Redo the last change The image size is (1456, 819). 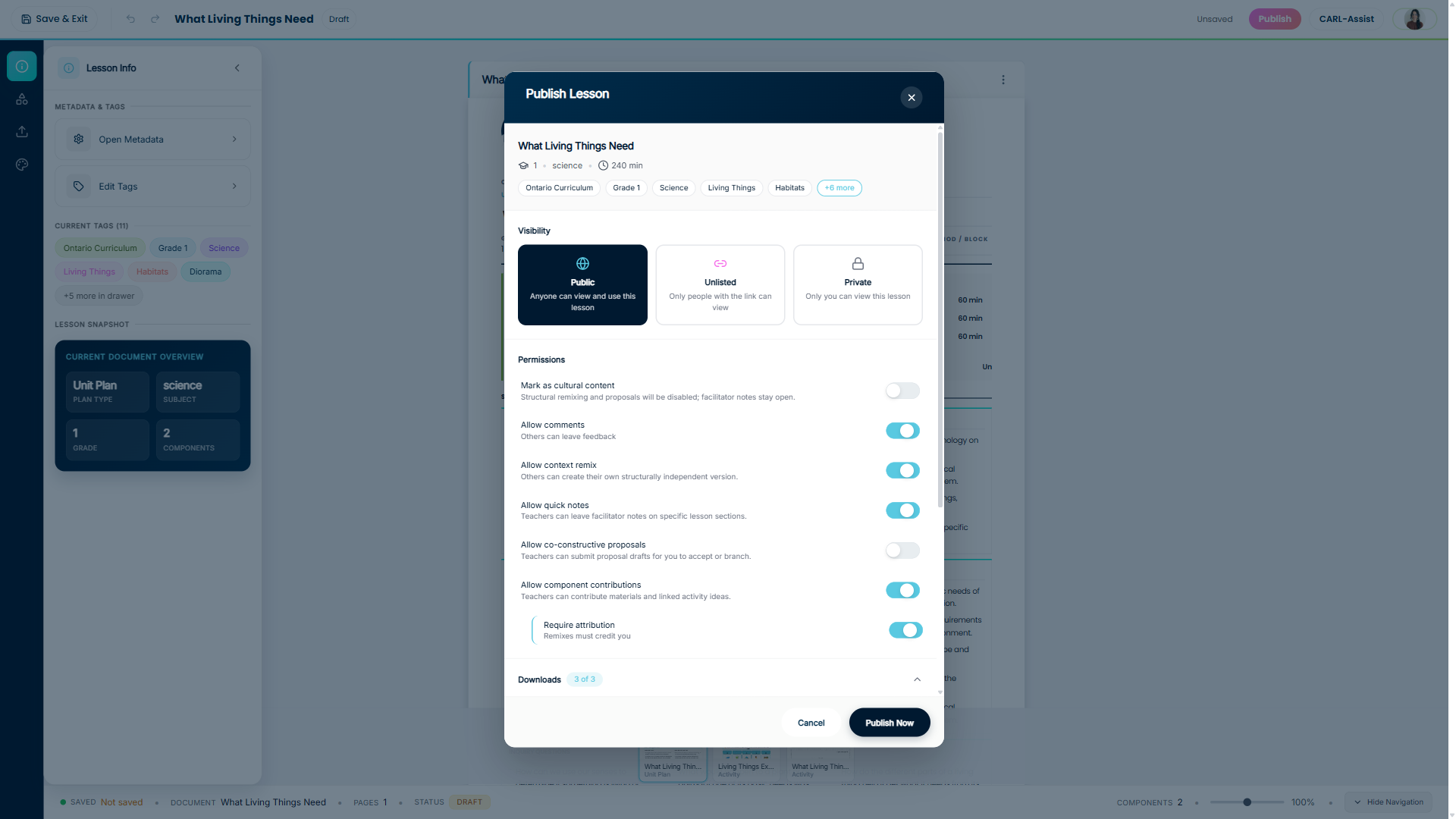155,18
